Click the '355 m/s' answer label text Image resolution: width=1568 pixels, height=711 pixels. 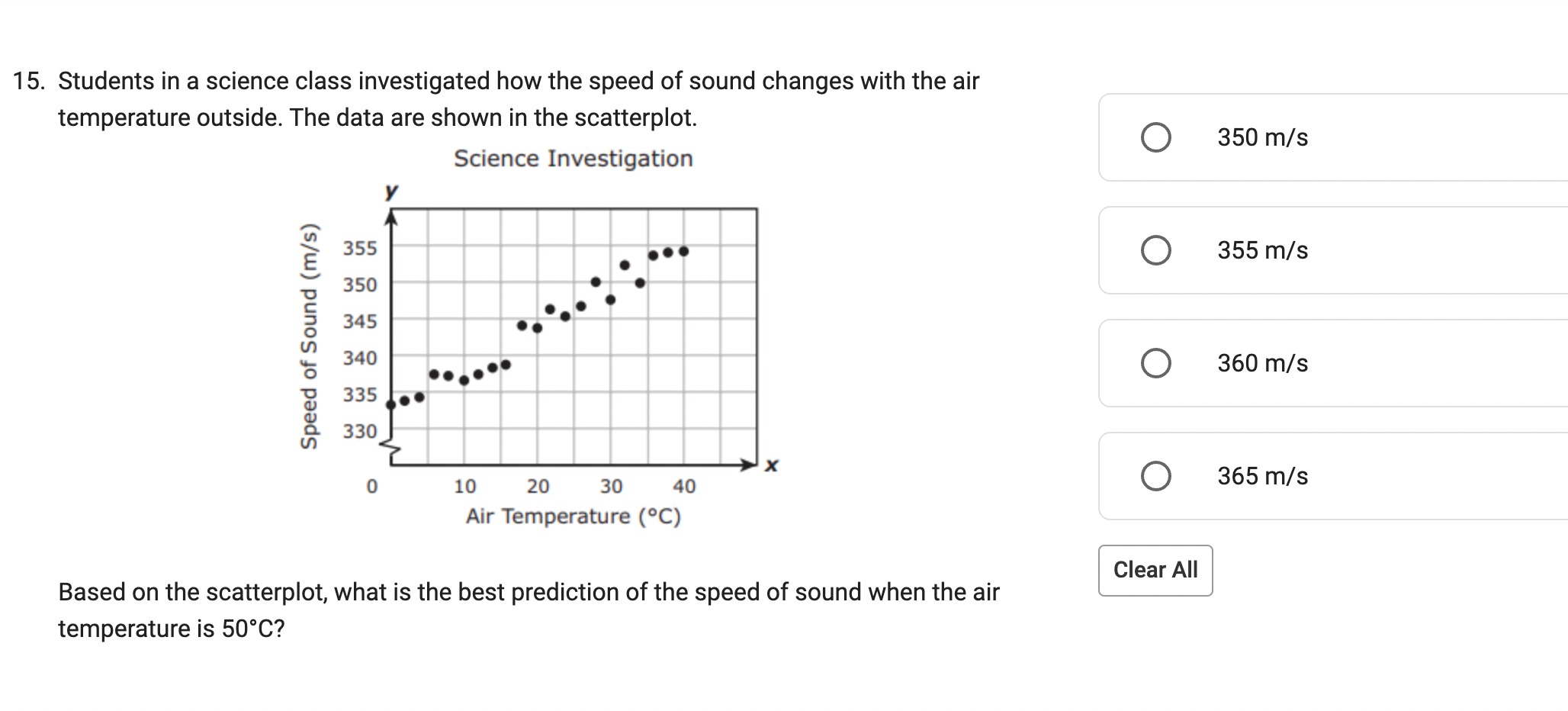(1262, 250)
